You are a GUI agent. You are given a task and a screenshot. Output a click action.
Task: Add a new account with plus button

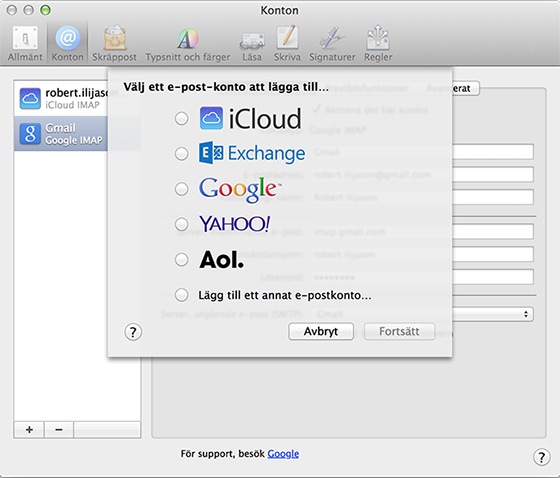(29, 429)
